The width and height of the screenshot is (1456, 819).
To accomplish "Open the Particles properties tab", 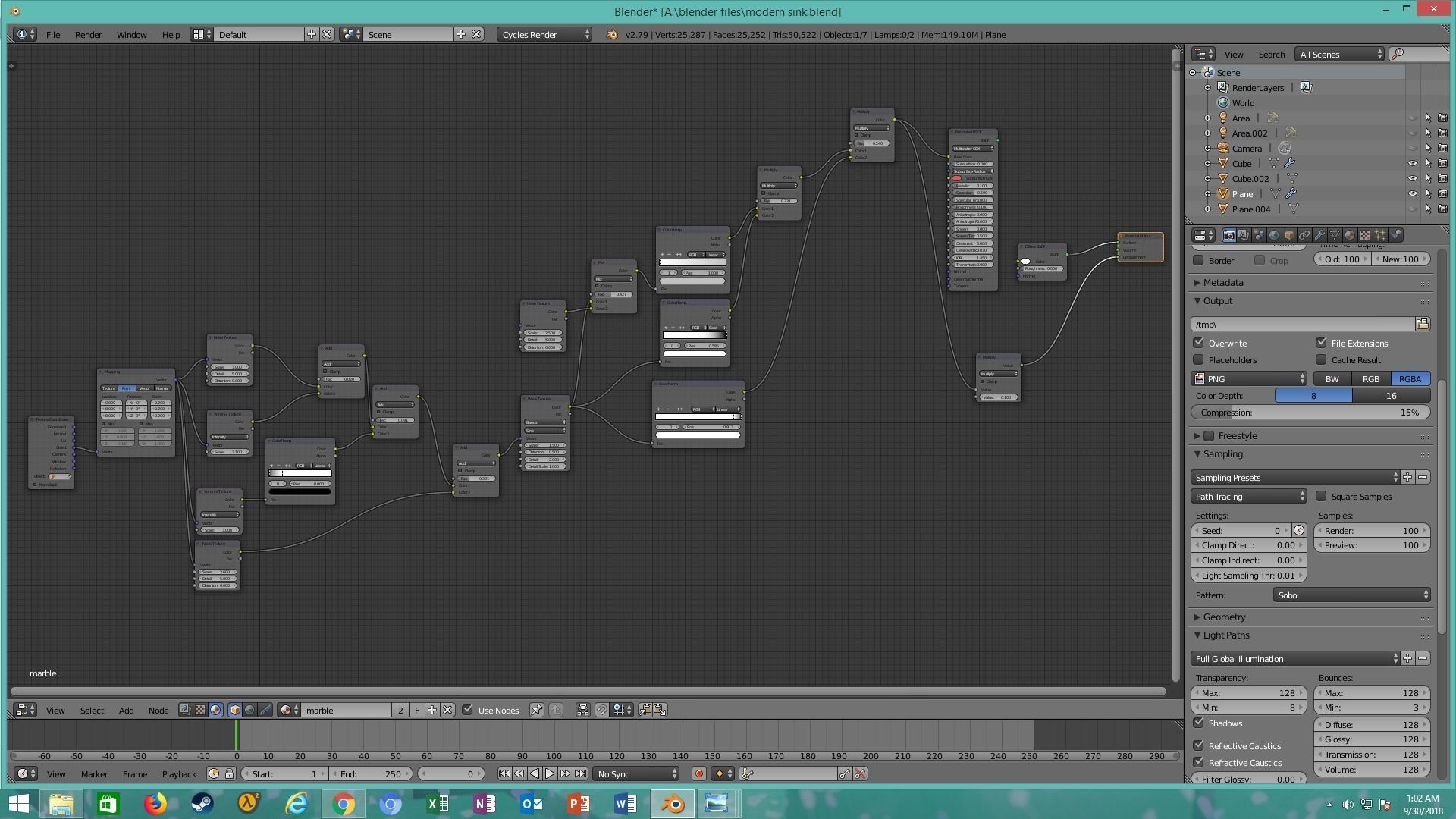I will point(1380,235).
